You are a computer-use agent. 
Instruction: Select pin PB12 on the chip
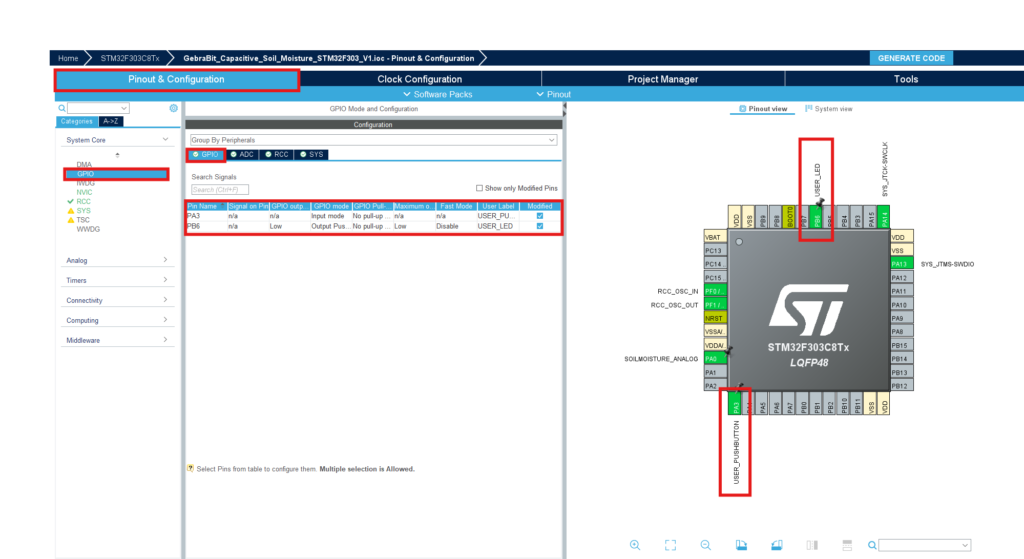click(x=902, y=385)
